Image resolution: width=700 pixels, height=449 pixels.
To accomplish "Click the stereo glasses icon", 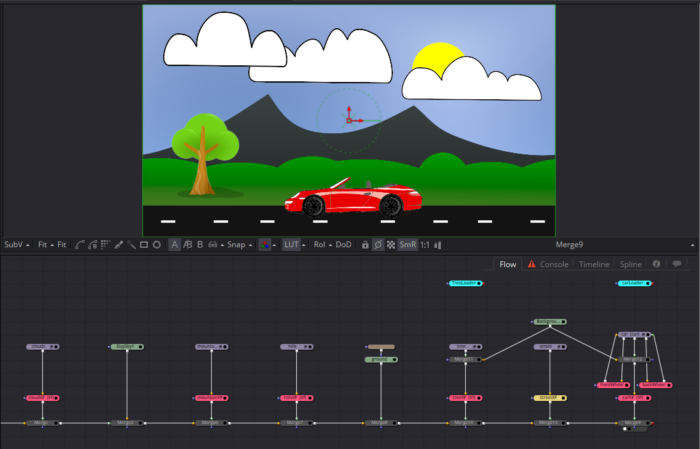I will [x=213, y=245].
